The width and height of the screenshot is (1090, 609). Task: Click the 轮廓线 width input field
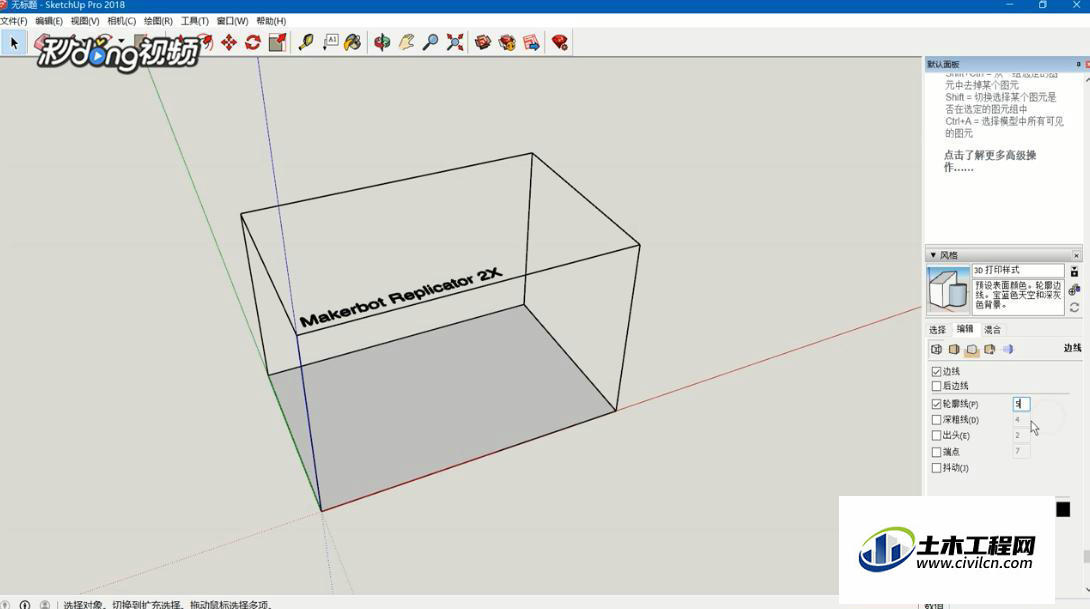(x=1021, y=404)
